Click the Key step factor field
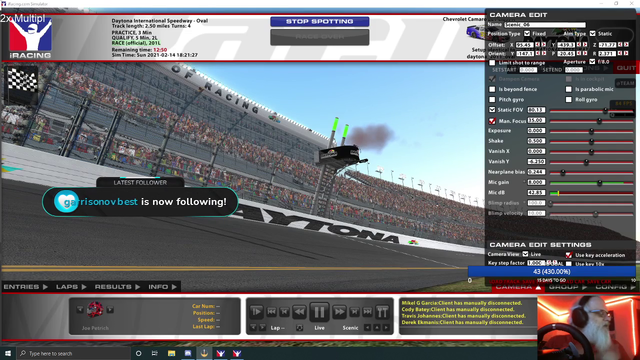Image resolution: width=640 pixels, height=360 pixels. point(536,263)
